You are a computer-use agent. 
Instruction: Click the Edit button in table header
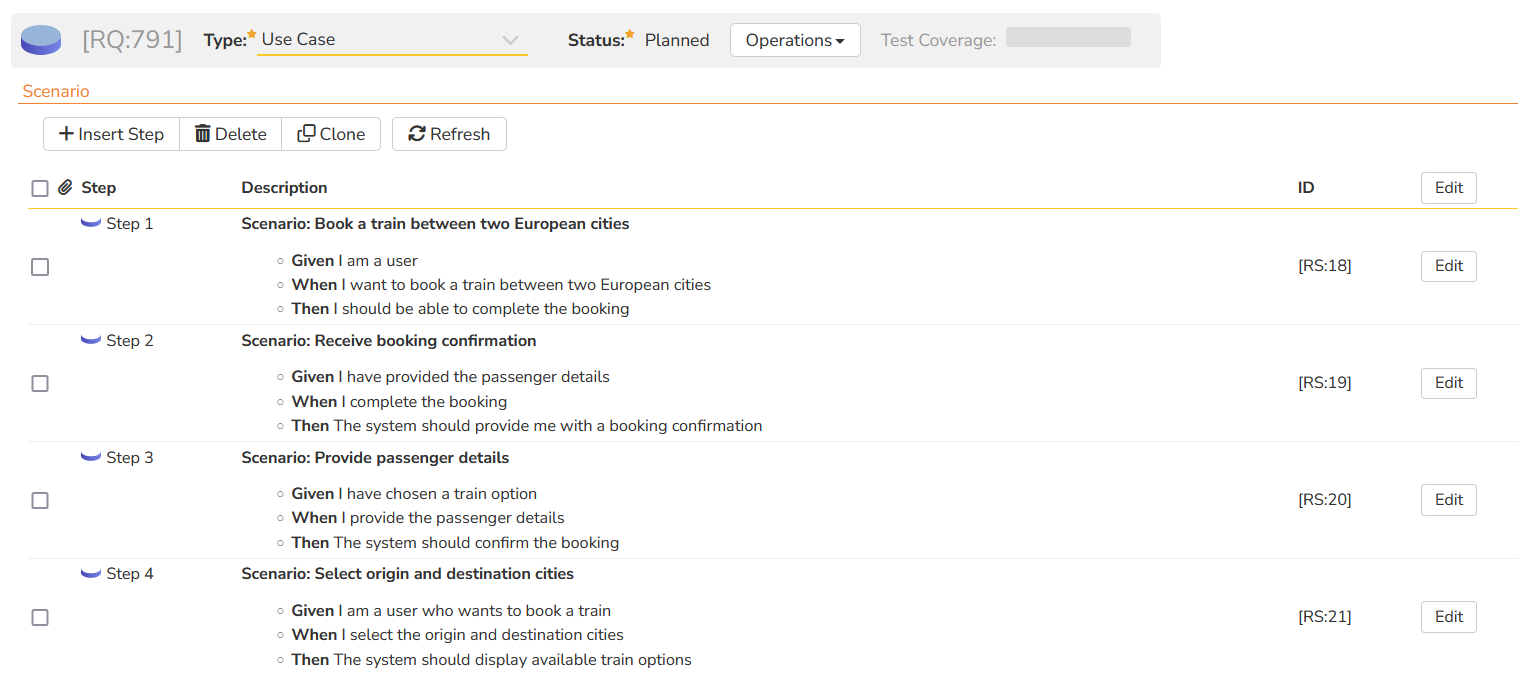(1448, 188)
